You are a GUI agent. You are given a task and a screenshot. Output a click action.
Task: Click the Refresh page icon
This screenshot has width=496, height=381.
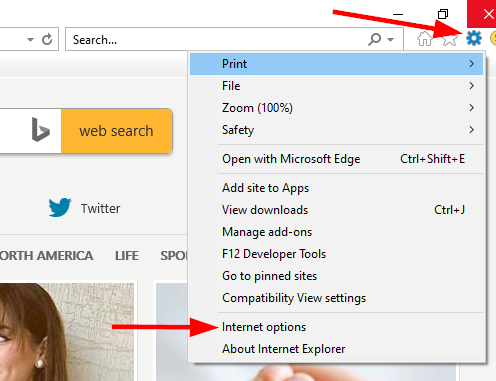(47, 39)
